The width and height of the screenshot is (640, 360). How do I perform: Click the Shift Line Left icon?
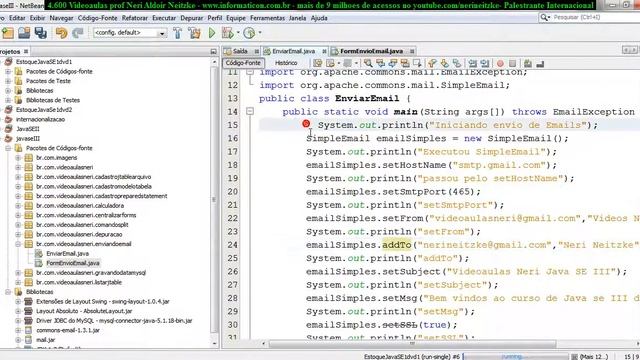click(x=473, y=63)
